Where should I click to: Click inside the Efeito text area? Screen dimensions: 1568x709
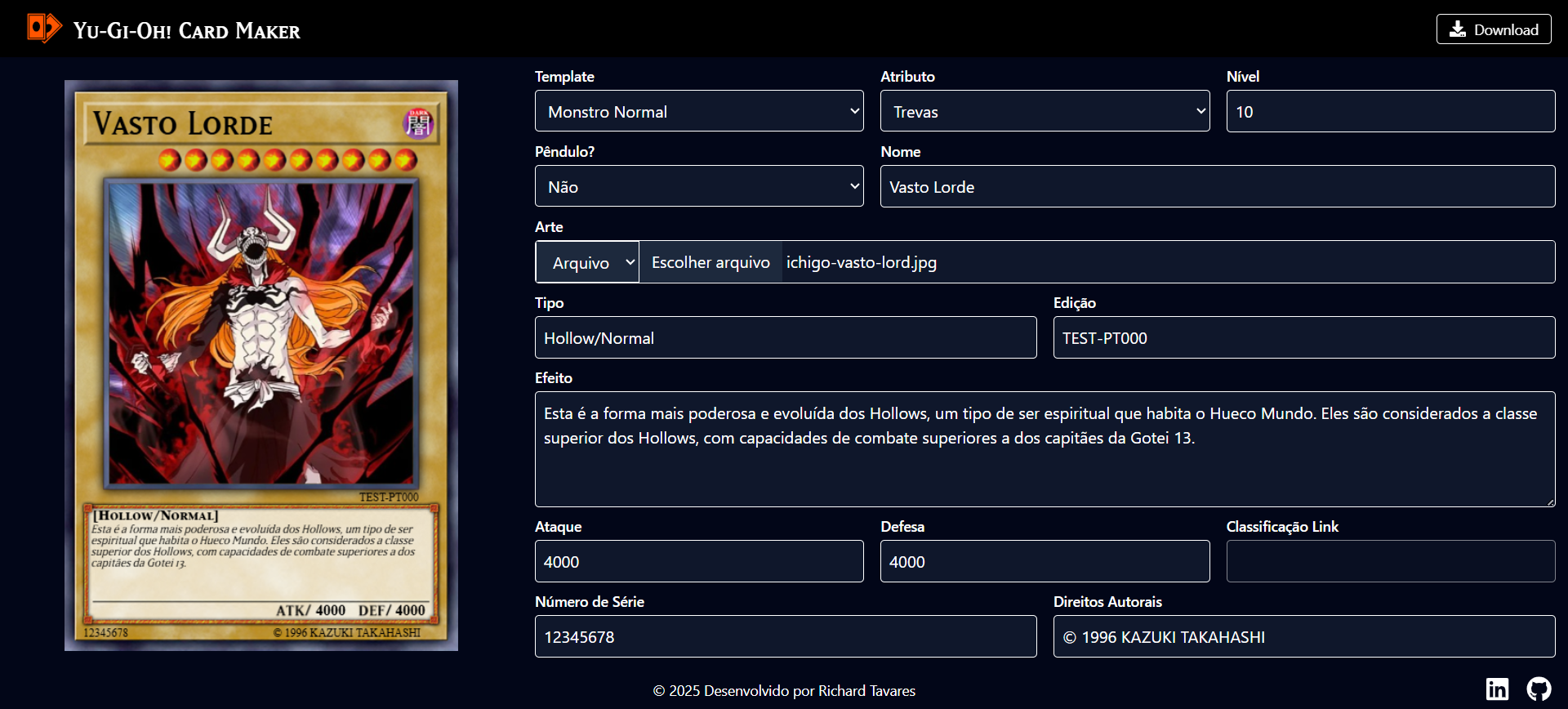click(x=1045, y=449)
